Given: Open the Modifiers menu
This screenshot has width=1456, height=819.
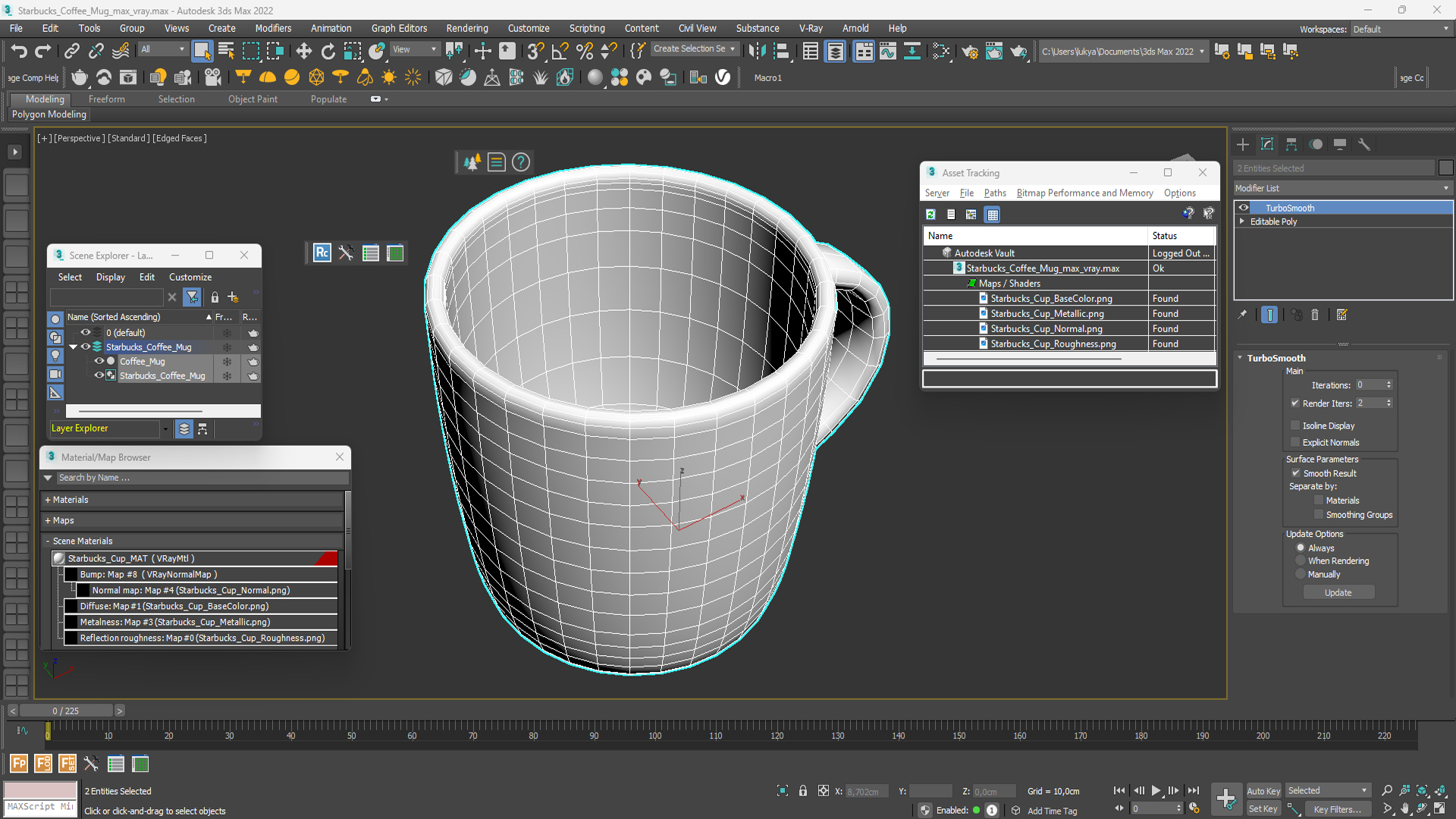Looking at the screenshot, I should coord(273,28).
